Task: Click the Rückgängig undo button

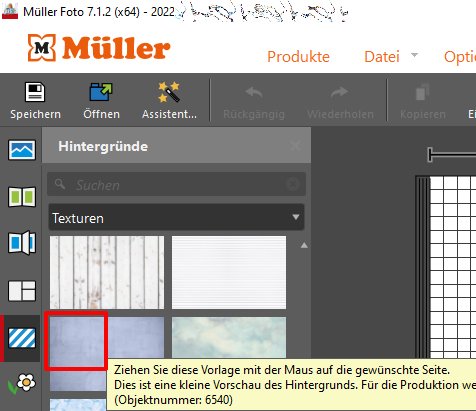Action: (x=254, y=103)
